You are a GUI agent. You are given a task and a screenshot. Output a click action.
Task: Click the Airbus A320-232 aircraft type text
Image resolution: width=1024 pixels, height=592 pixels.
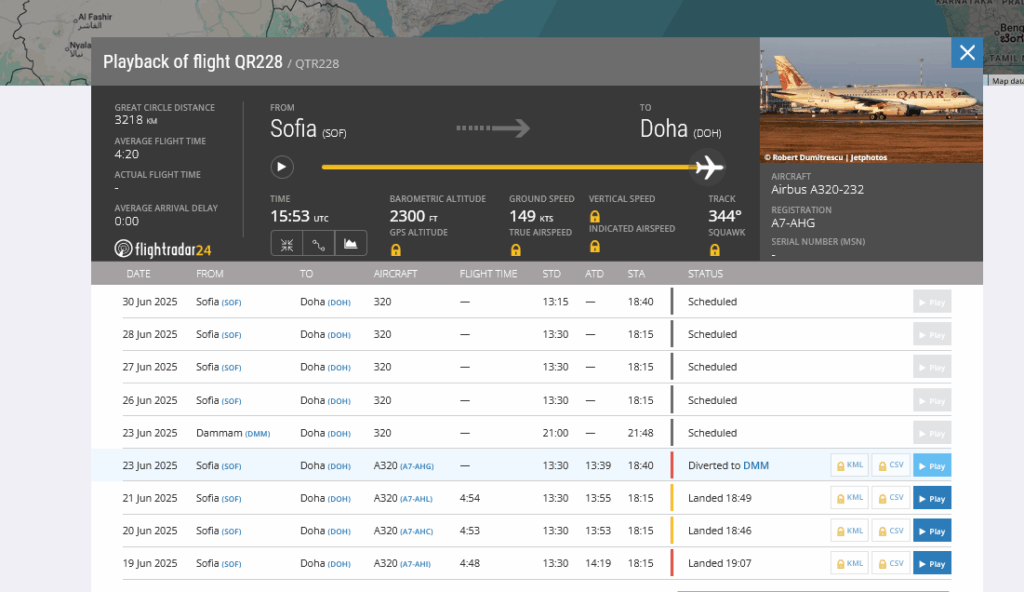(818, 189)
